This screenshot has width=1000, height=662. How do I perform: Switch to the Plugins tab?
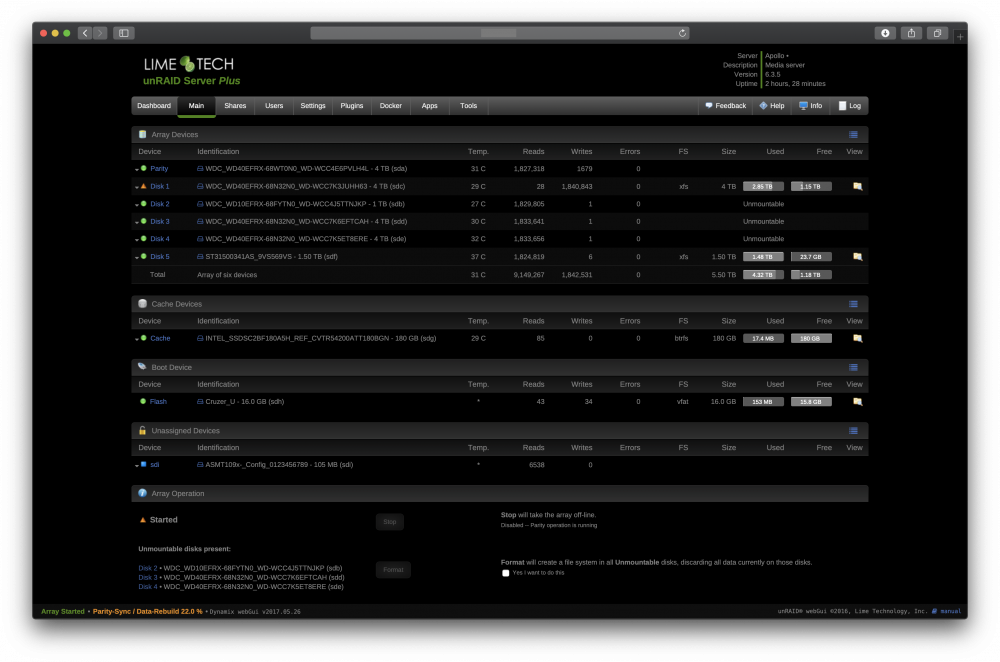351,106
